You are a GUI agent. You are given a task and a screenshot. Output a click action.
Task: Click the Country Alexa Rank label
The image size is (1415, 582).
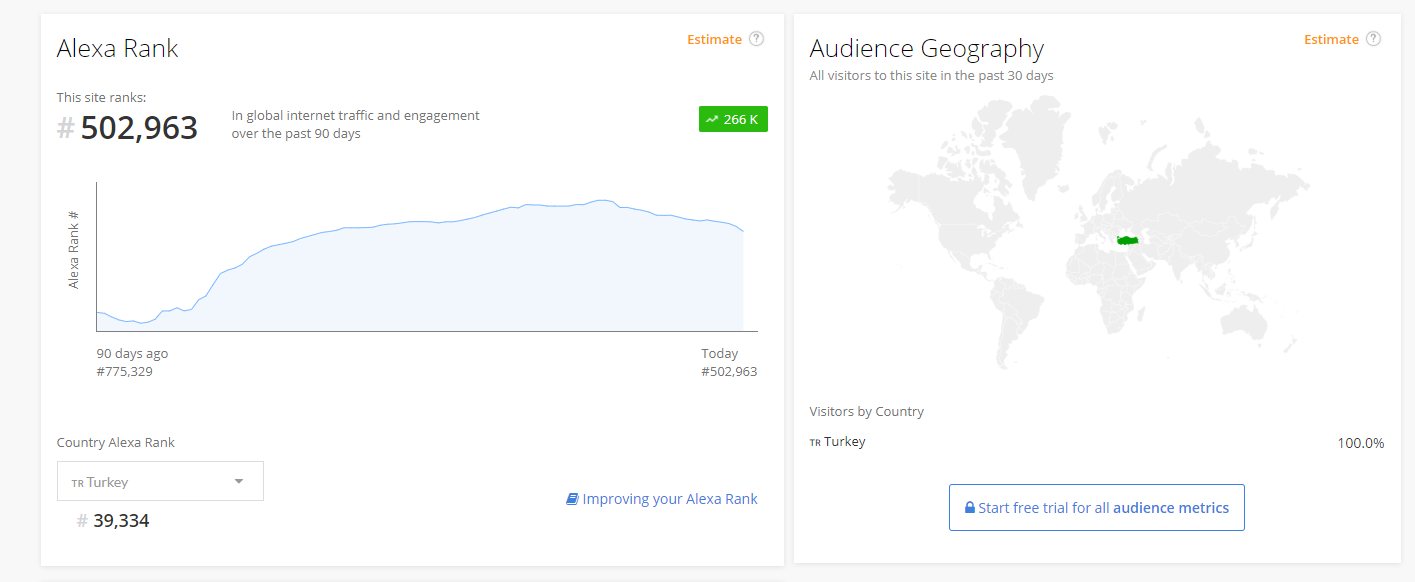(116, 442)
